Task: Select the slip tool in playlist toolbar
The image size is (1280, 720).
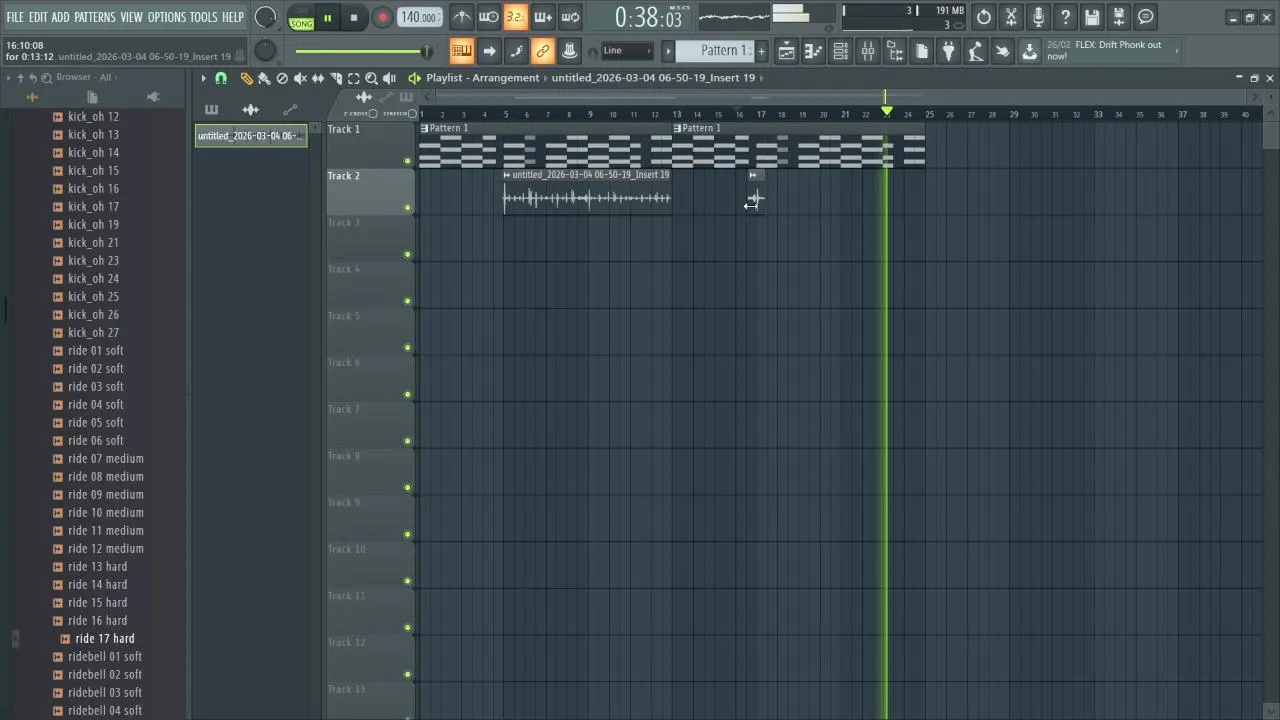Action: (x=318, y=78)
